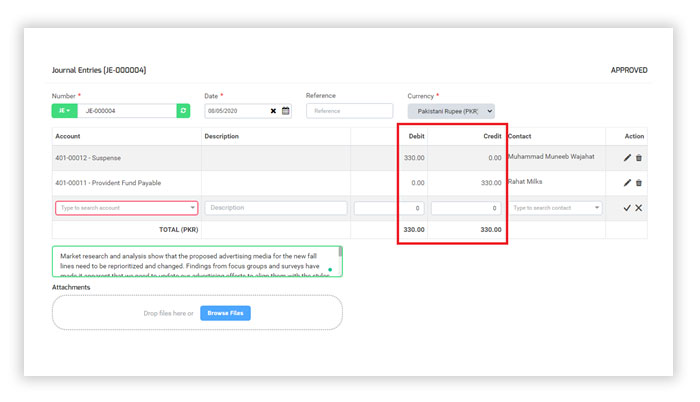Viewport: 700px width, 402px height.
Task: Open the 401-00012 Suspense account link
Action: 88,158
